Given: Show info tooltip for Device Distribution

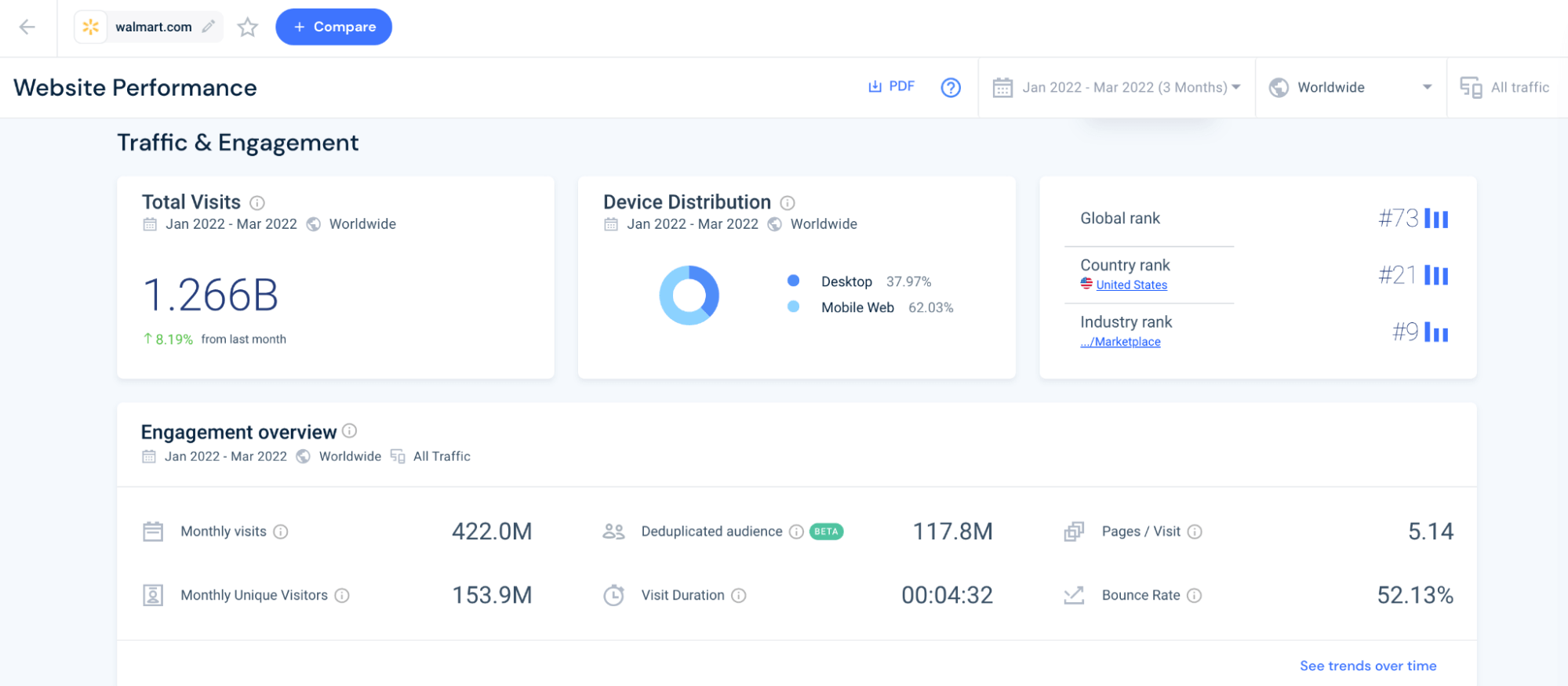Looking at the screenshot, I should [x=788, y=203].
